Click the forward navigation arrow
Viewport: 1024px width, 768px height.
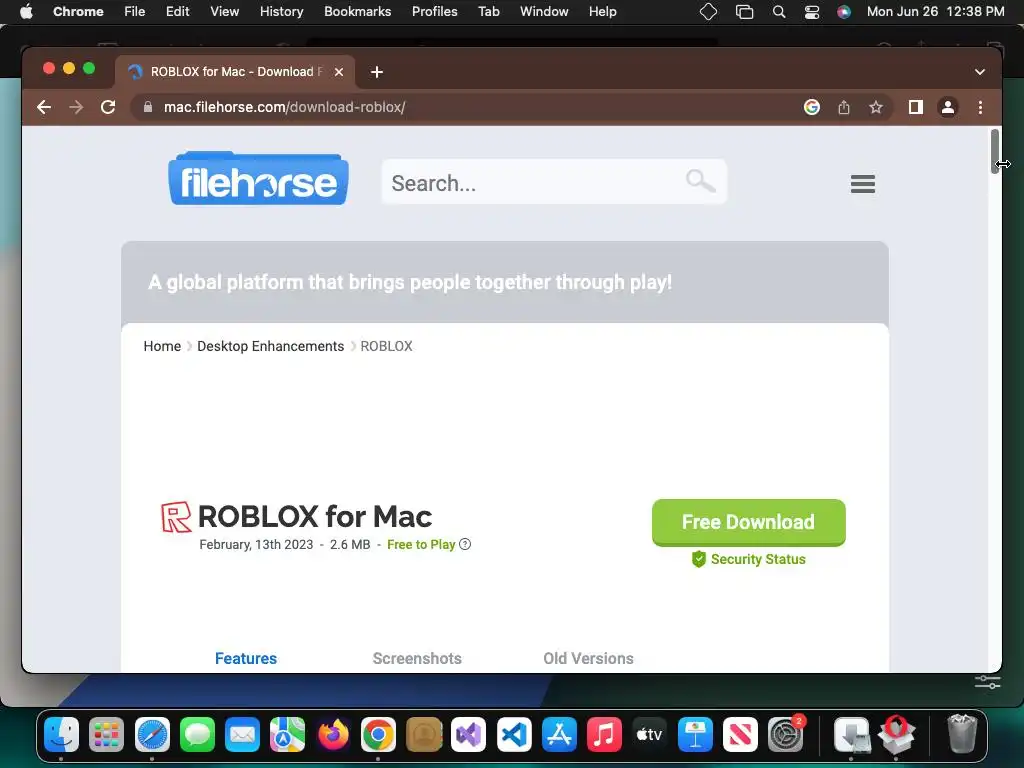coord(76,107)
